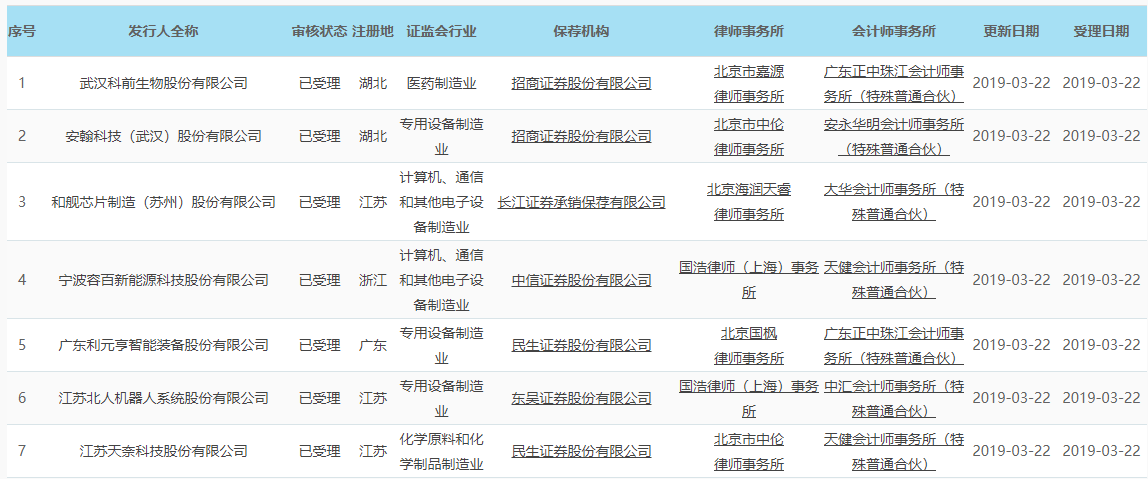The height and width of the screenshot is (479, 1148).
Task: Select 广东利元亨智能装备股份有限公司 issuer name
Action: (163, 345)
